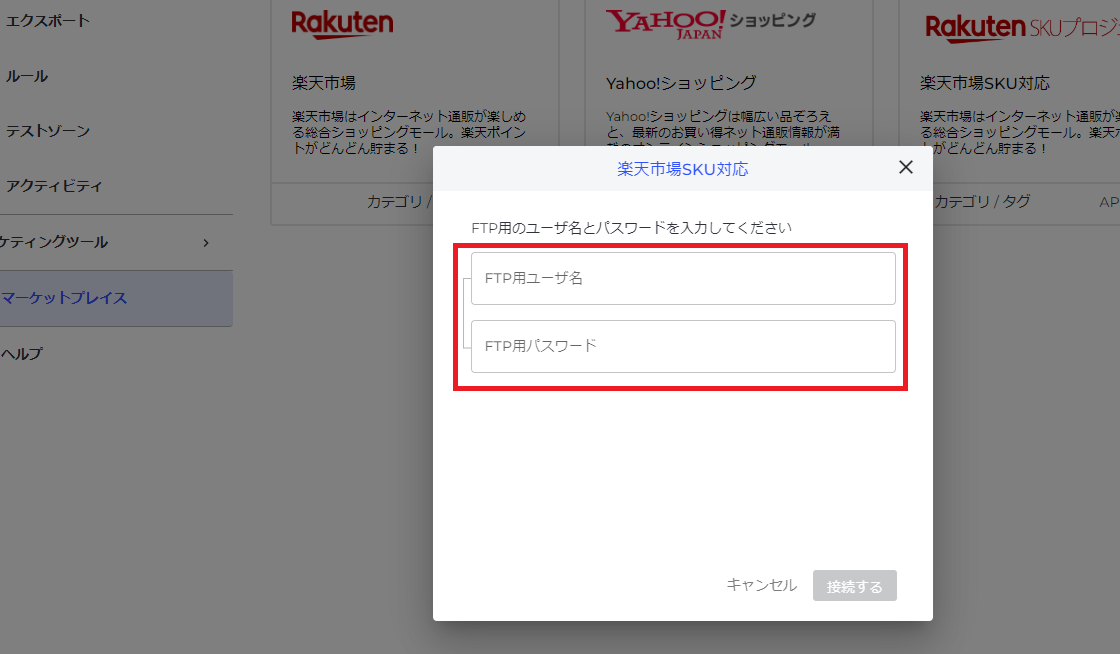This screenshot has height=654, width=1120.
Task: Click the キャンセル button
Action: pyautogui.click(x=761, y=585)
